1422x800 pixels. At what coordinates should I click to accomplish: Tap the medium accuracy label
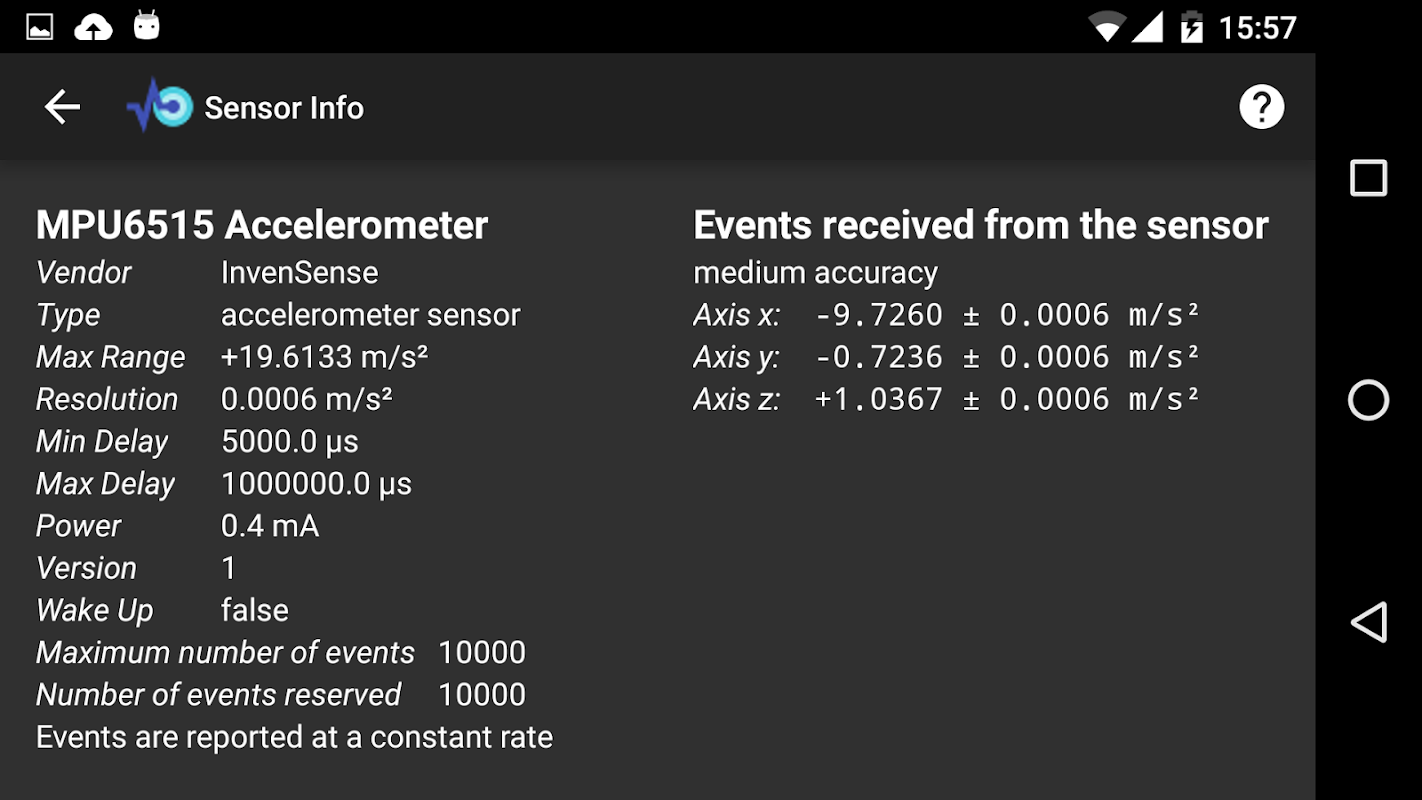point(815,272)
